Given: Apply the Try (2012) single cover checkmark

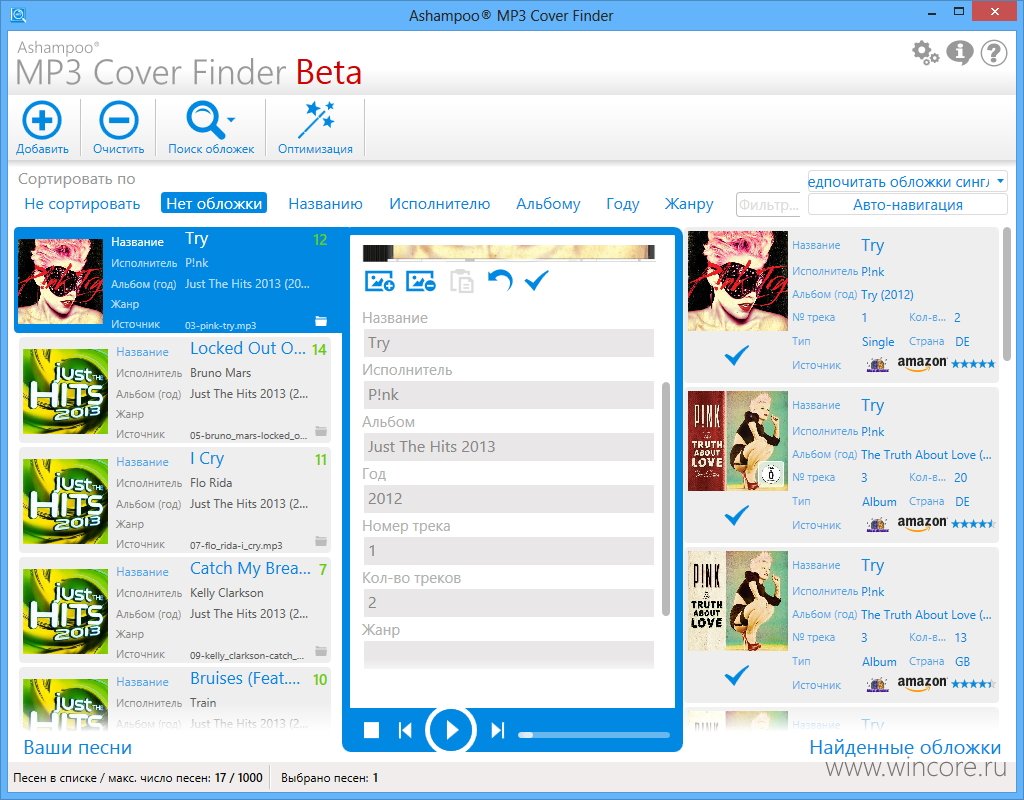Looking at the screenshot, I should click(737, 355).
